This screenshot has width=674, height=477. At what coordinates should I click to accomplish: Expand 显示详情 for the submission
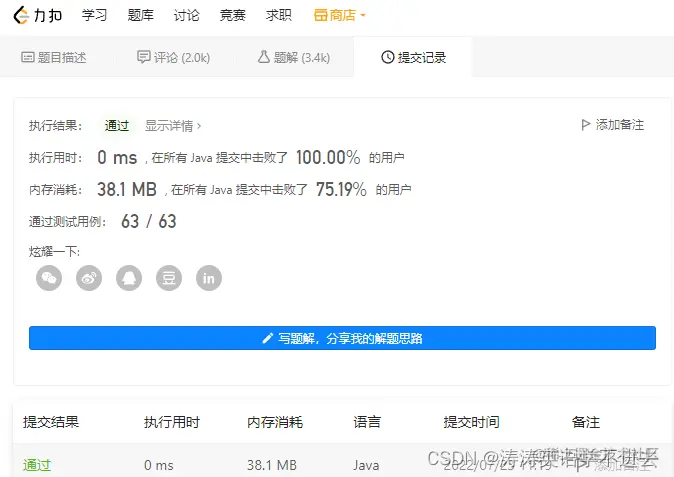click(173, 125)
